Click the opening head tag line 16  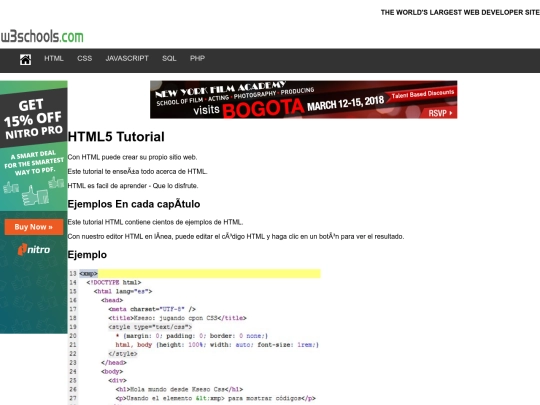[112, 300]
